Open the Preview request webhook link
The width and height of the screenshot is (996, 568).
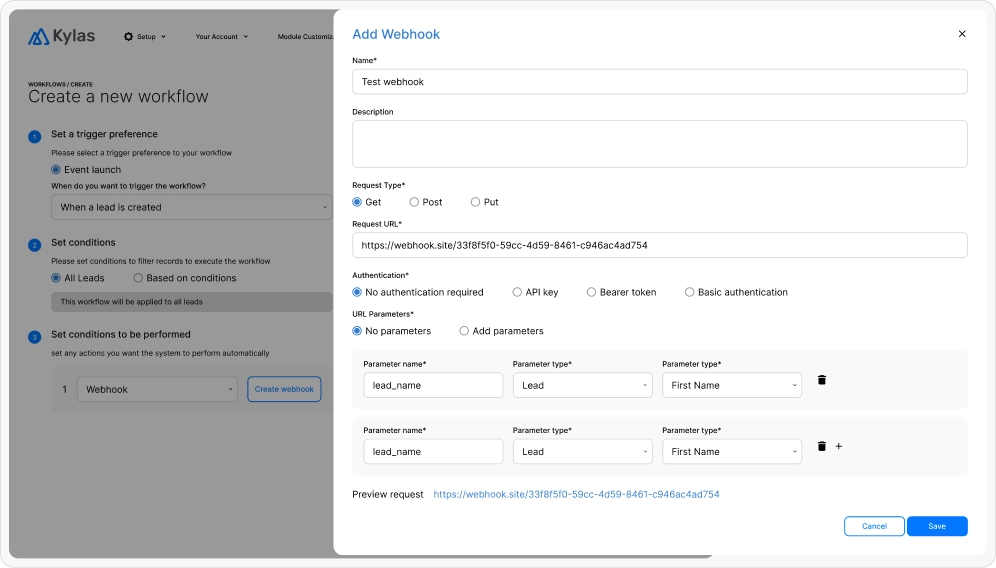click(576, 494)
